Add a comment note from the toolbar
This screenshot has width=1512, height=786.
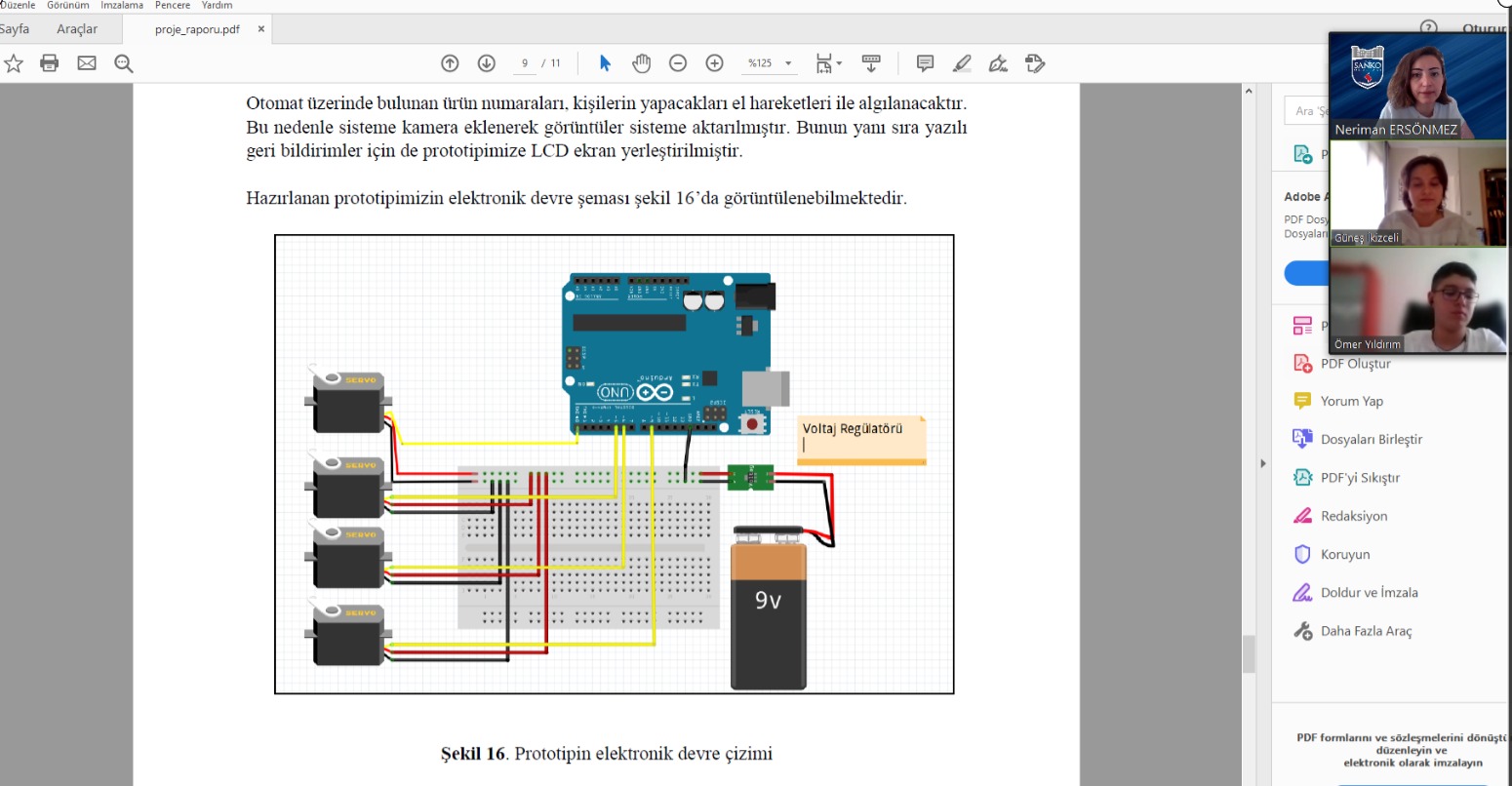[925, 63]
